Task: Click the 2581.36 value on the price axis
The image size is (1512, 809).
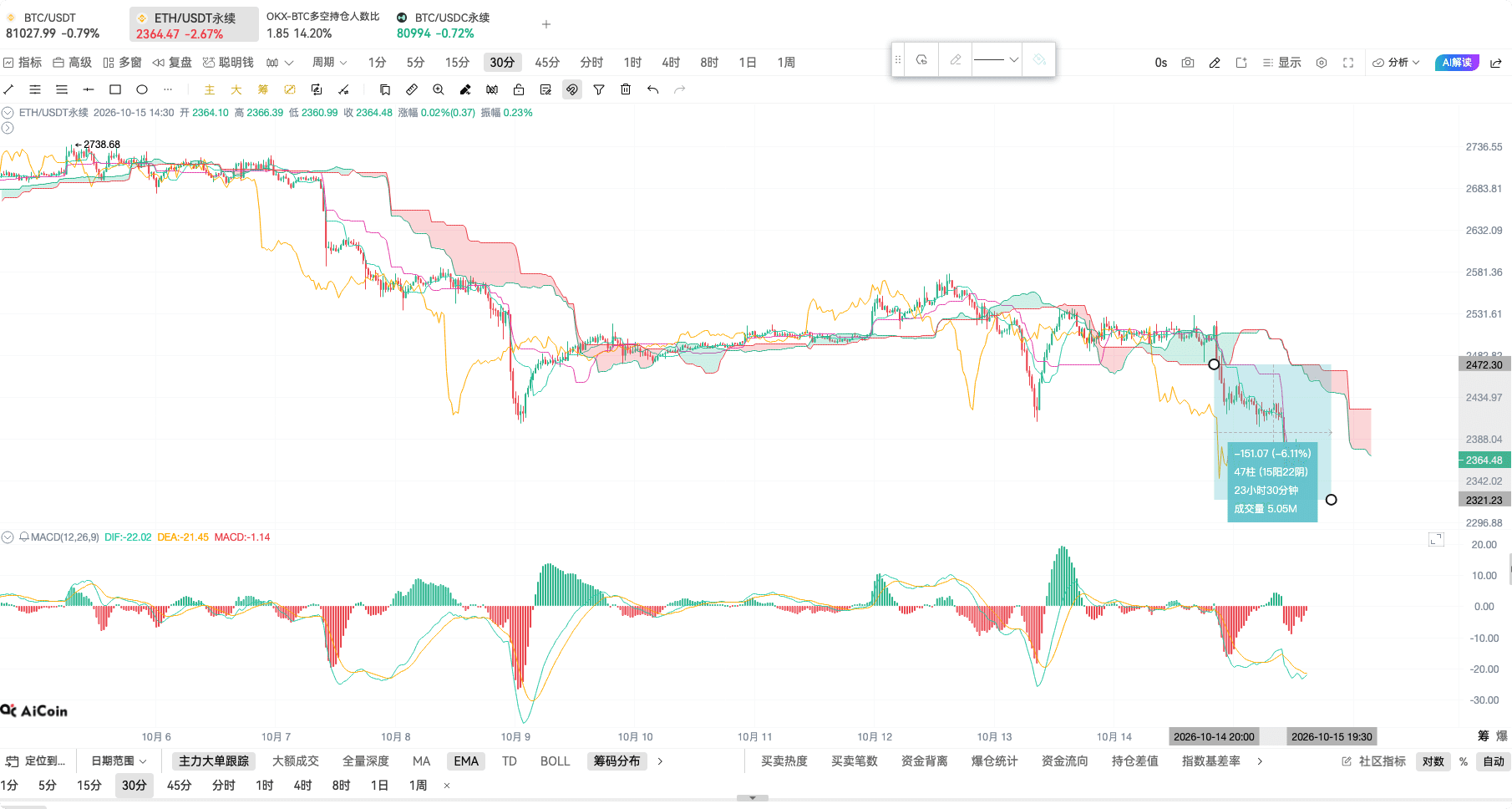Action: pos(1484,272)
